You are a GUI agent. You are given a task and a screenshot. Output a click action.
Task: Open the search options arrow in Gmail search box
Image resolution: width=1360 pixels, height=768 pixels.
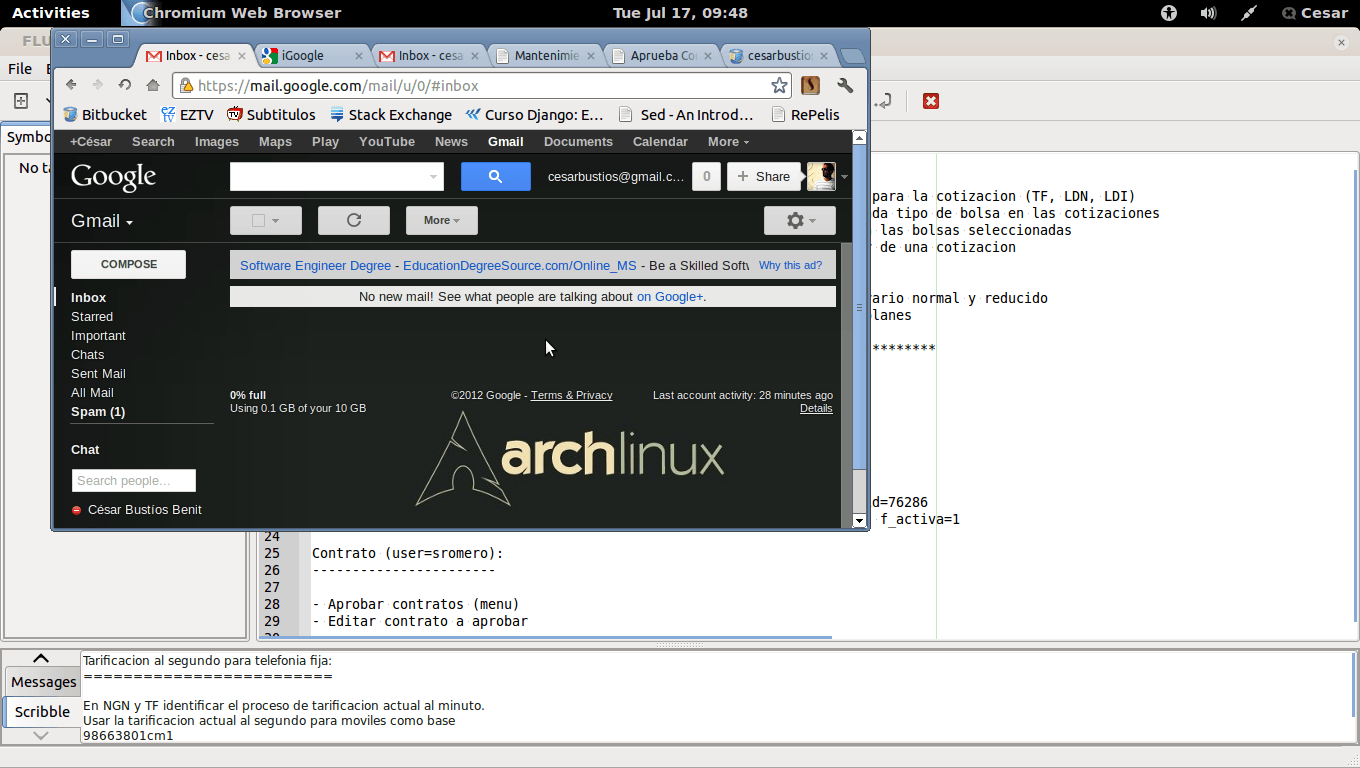point(433,176)
